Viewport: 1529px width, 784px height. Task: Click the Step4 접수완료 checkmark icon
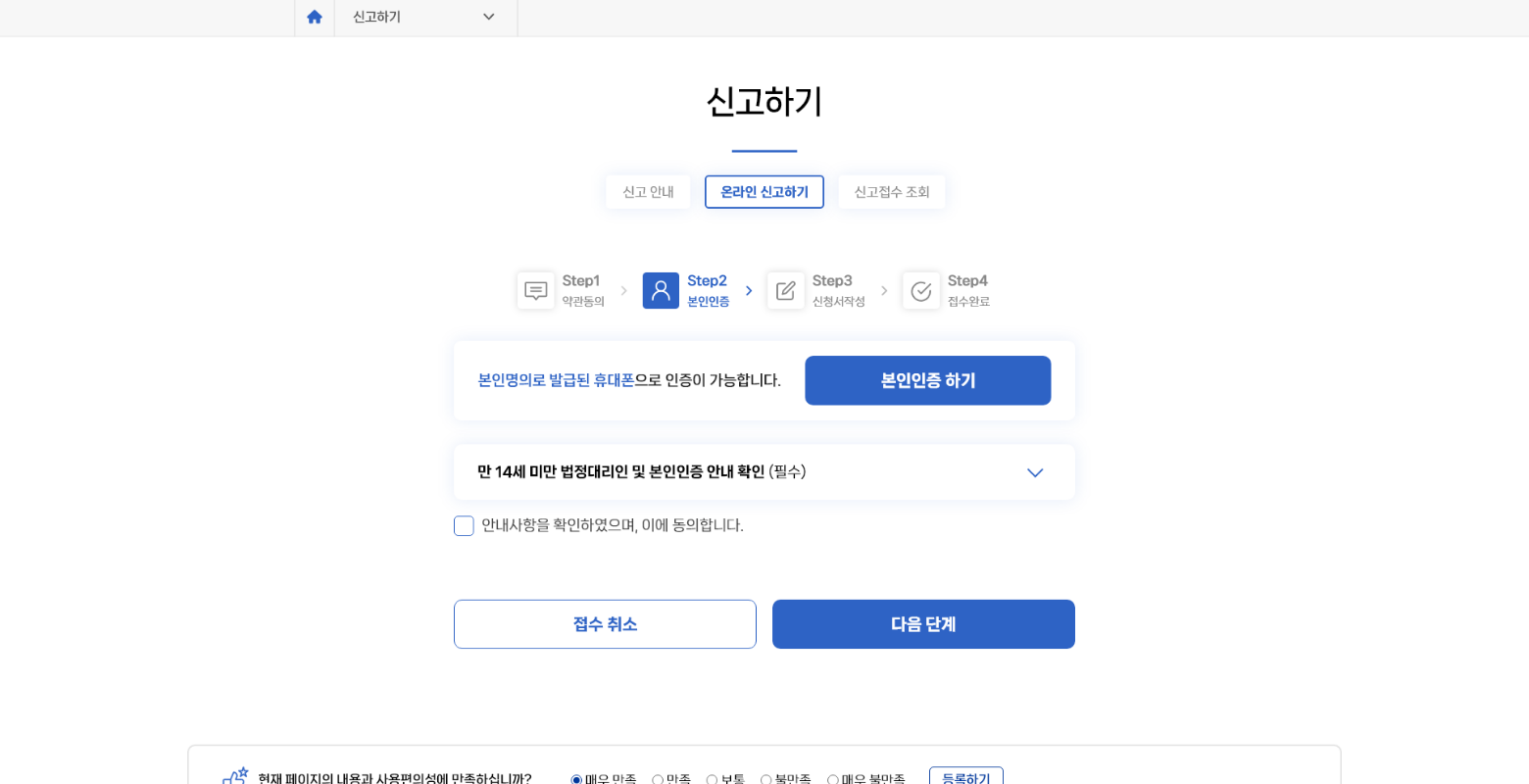pos(921,291)
